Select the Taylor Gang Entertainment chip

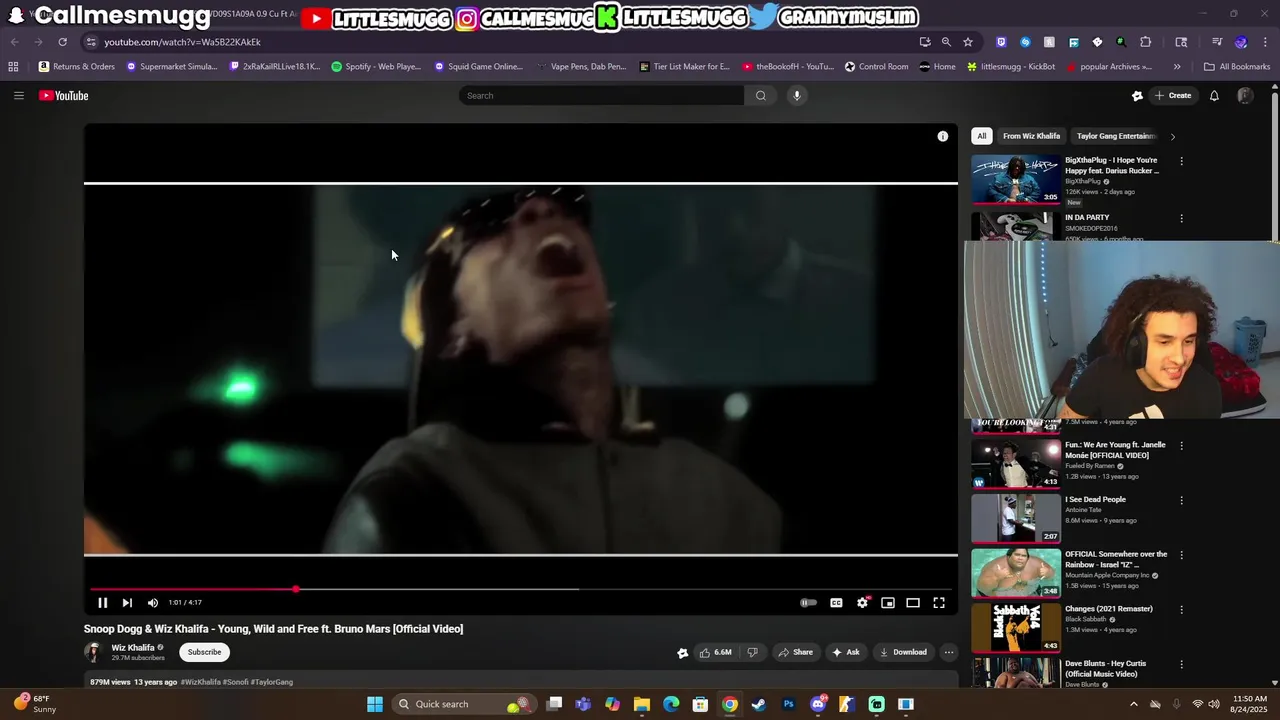[x=1115, y=136]
